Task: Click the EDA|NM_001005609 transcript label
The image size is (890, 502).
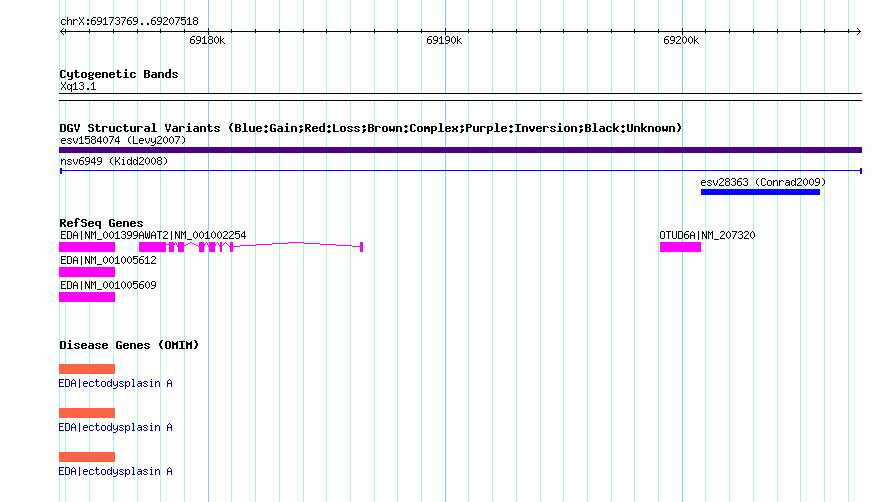Action: [108, 285]
